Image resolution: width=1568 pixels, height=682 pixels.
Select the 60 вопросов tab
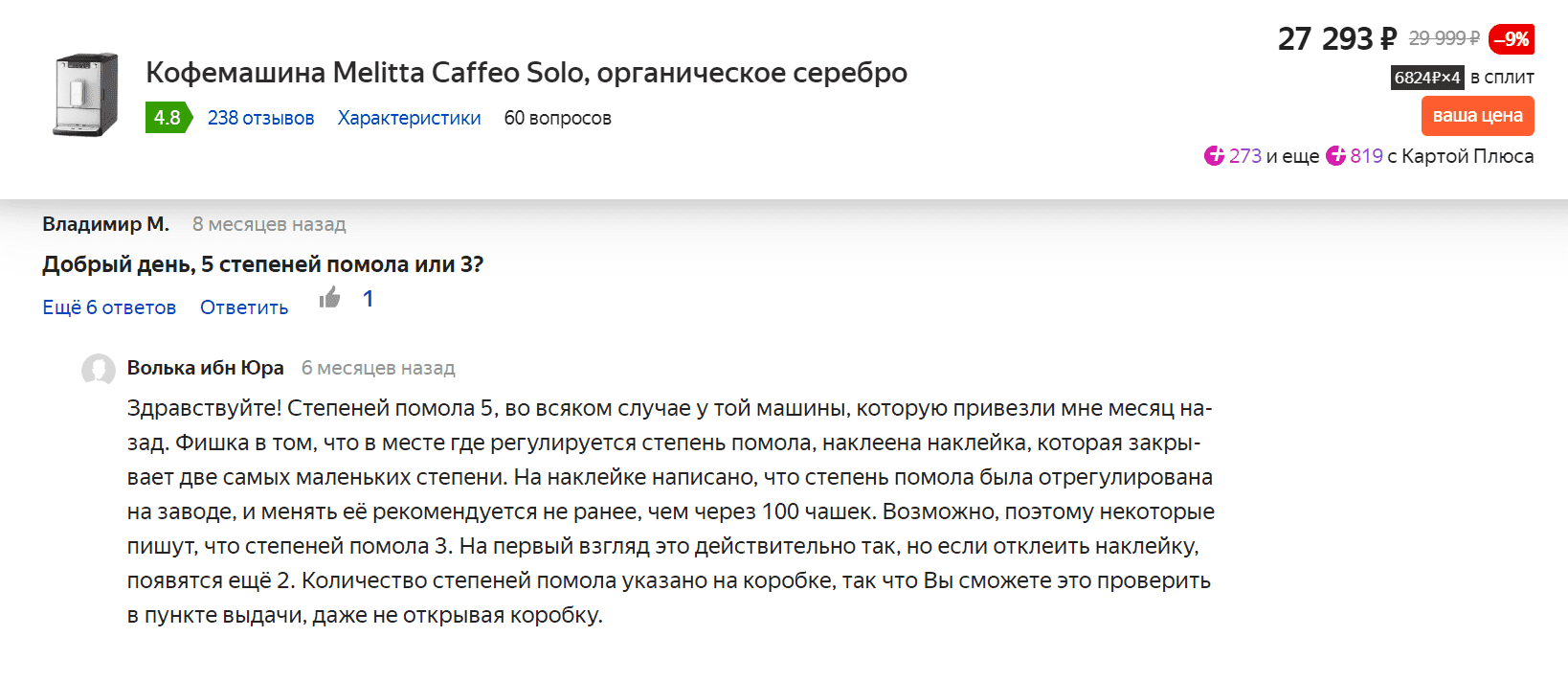tap(557, 118)
